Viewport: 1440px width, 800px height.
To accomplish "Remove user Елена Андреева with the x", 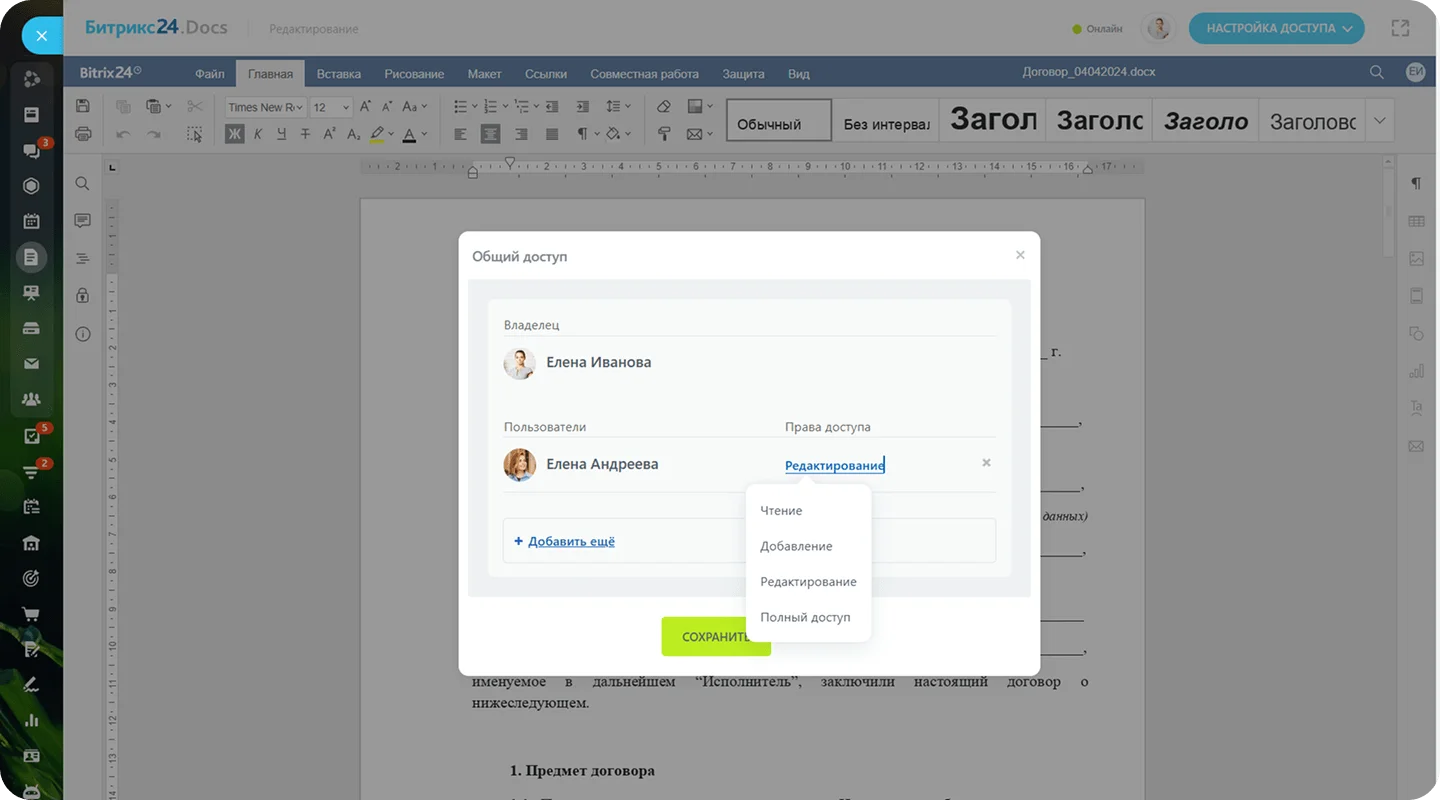I will pyautogui.click(x=986, y=463).
